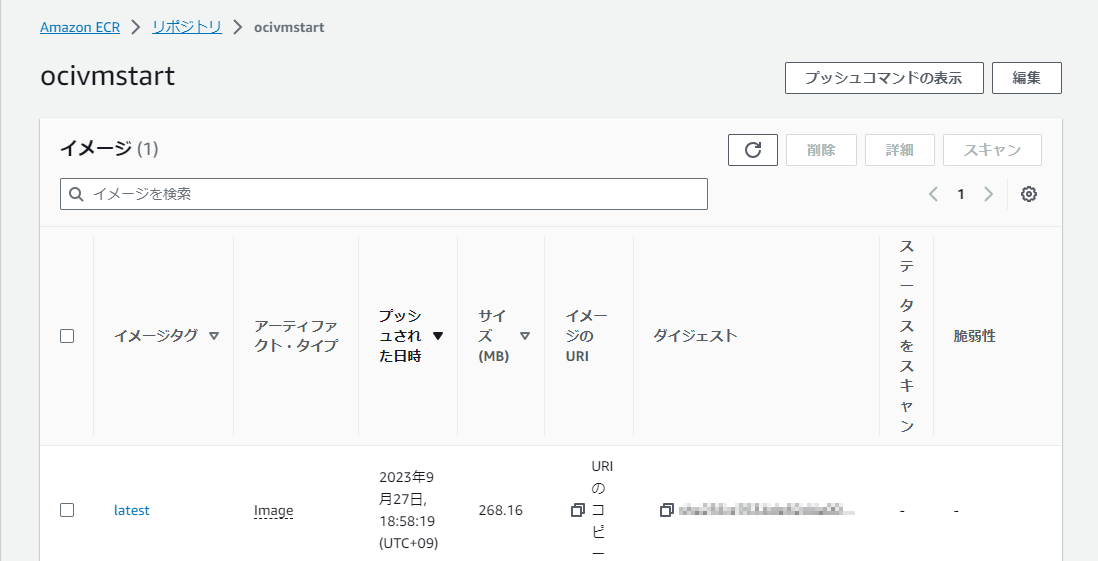
Task: Click the blurred digest value
Action: [766, 510]
